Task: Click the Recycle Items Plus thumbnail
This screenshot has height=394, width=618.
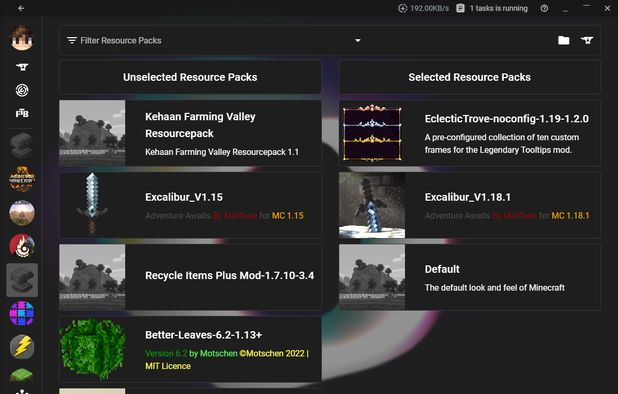Action: (92, 277)
